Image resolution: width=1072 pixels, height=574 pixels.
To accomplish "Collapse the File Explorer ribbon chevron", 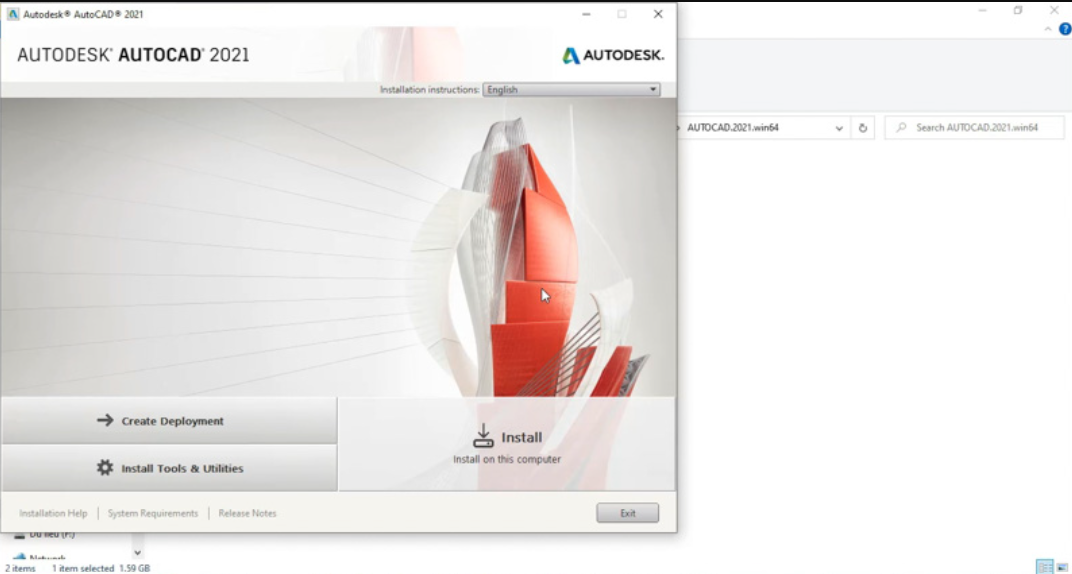I will pos(1048,29).
